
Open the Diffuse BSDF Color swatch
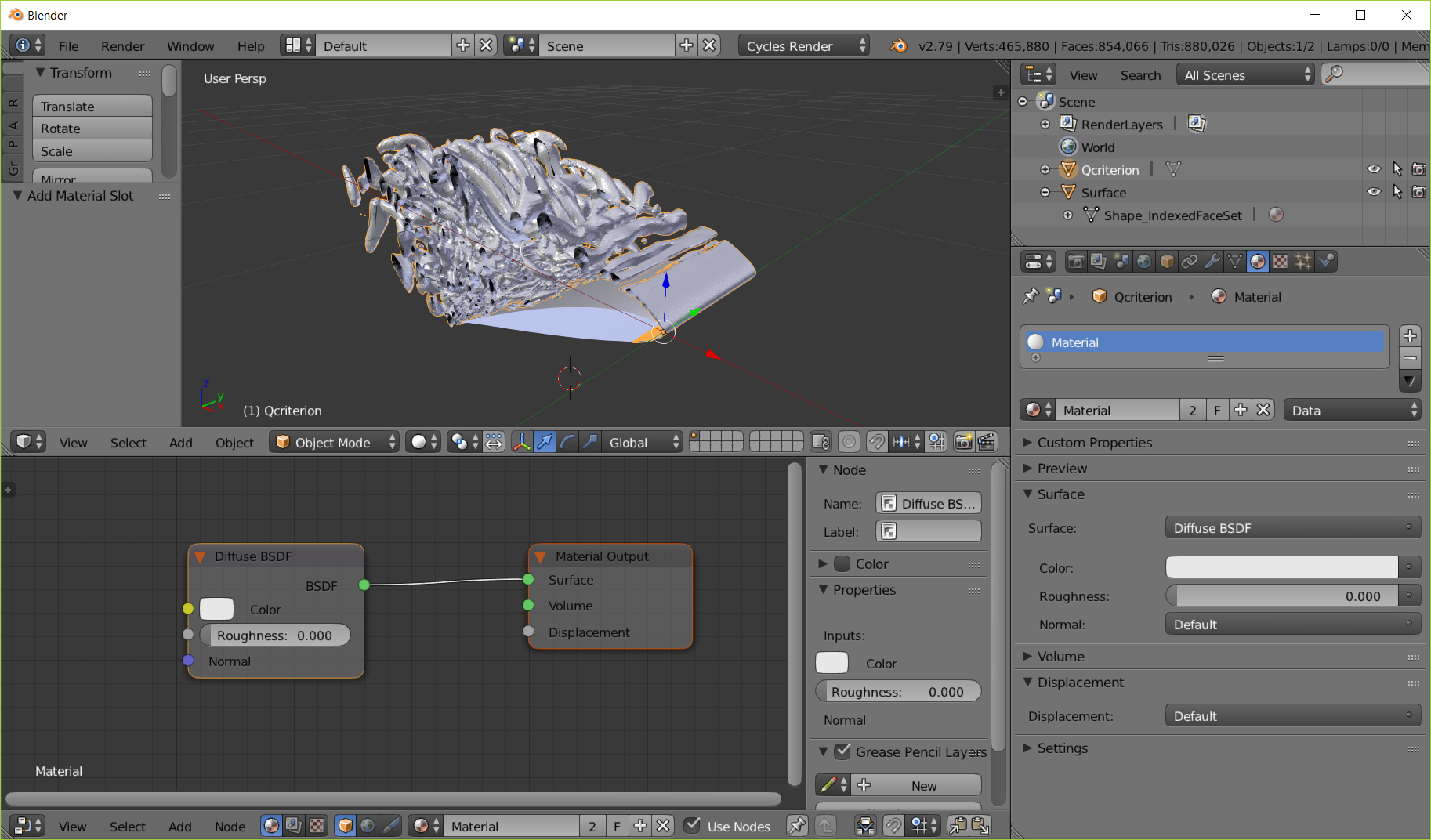click(x=216, y=609)
